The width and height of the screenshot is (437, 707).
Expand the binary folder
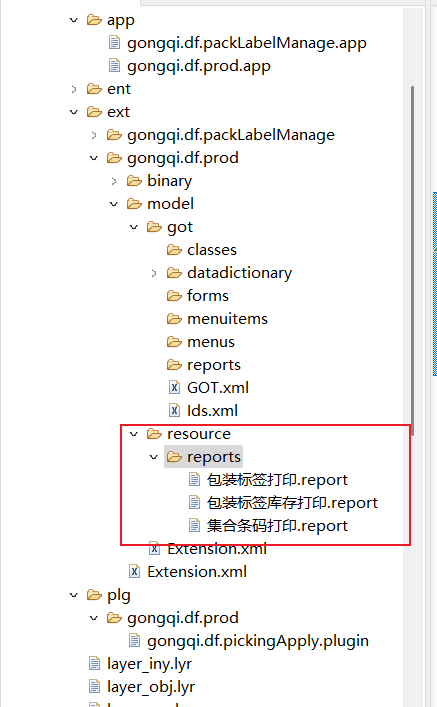[114, 181]
